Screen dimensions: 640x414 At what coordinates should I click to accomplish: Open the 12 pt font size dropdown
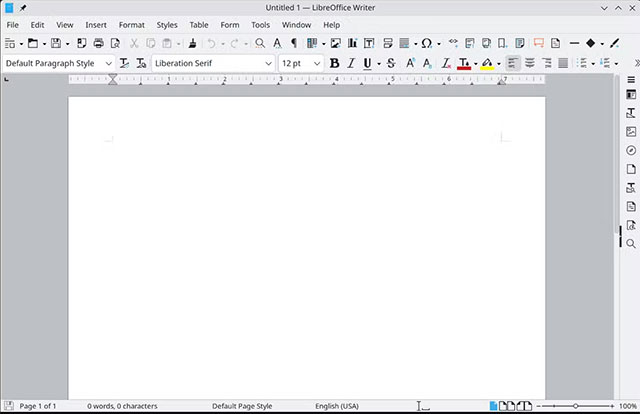pyautogui.click(x=317, y=64)
